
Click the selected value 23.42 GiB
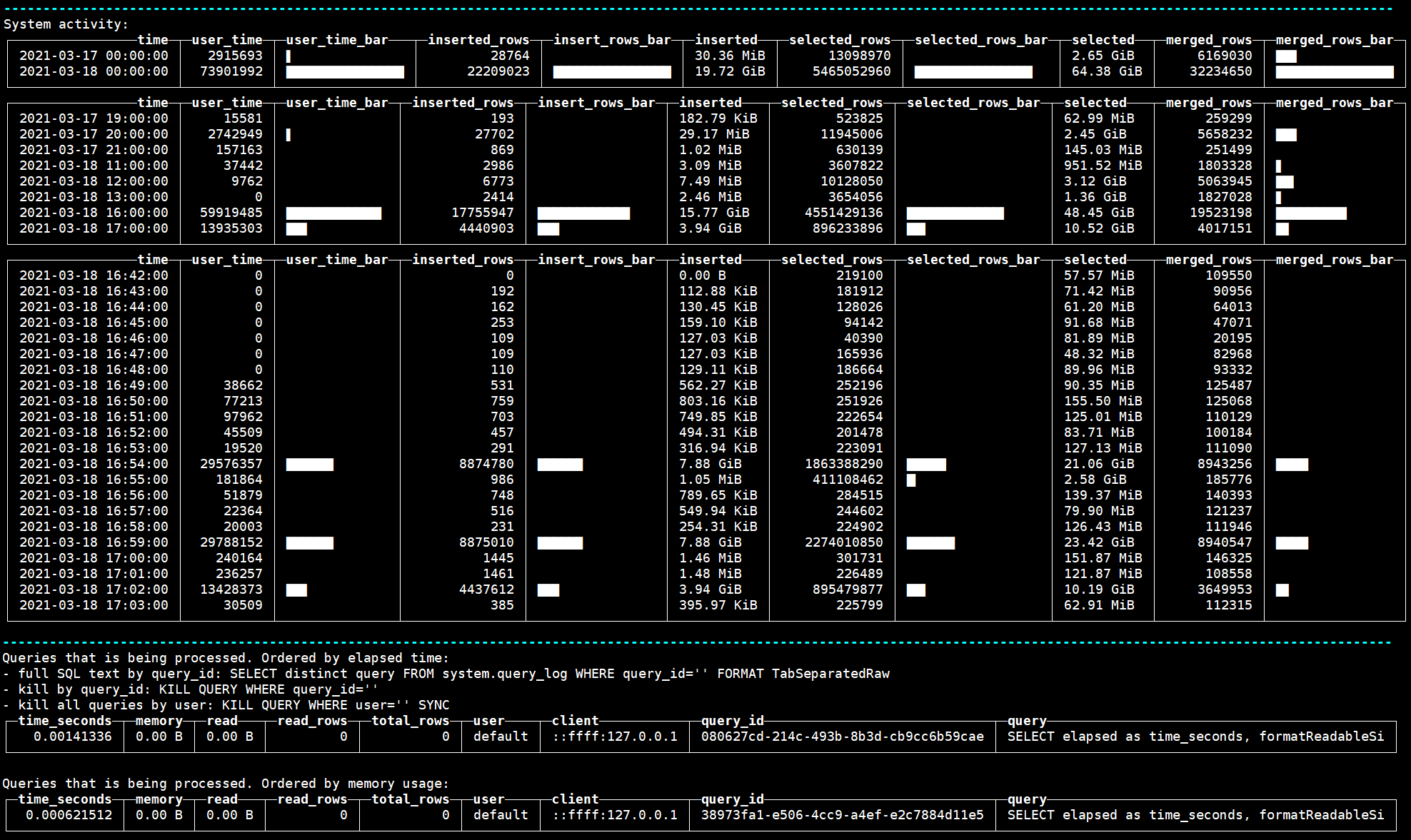click(1098, 542)
